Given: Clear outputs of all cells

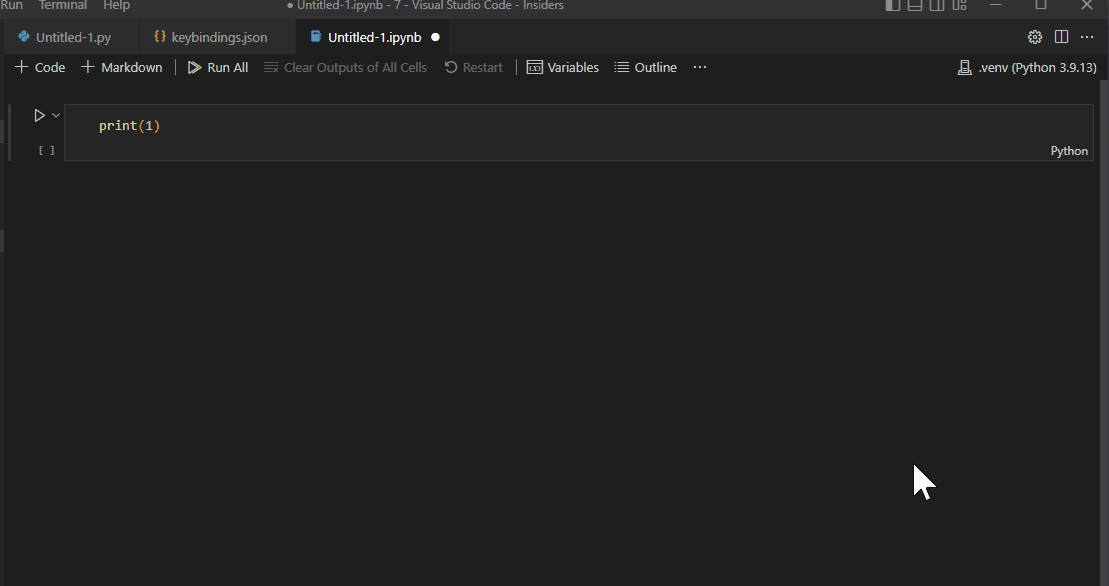Looking at the screenshot, I should coord(345,67).
